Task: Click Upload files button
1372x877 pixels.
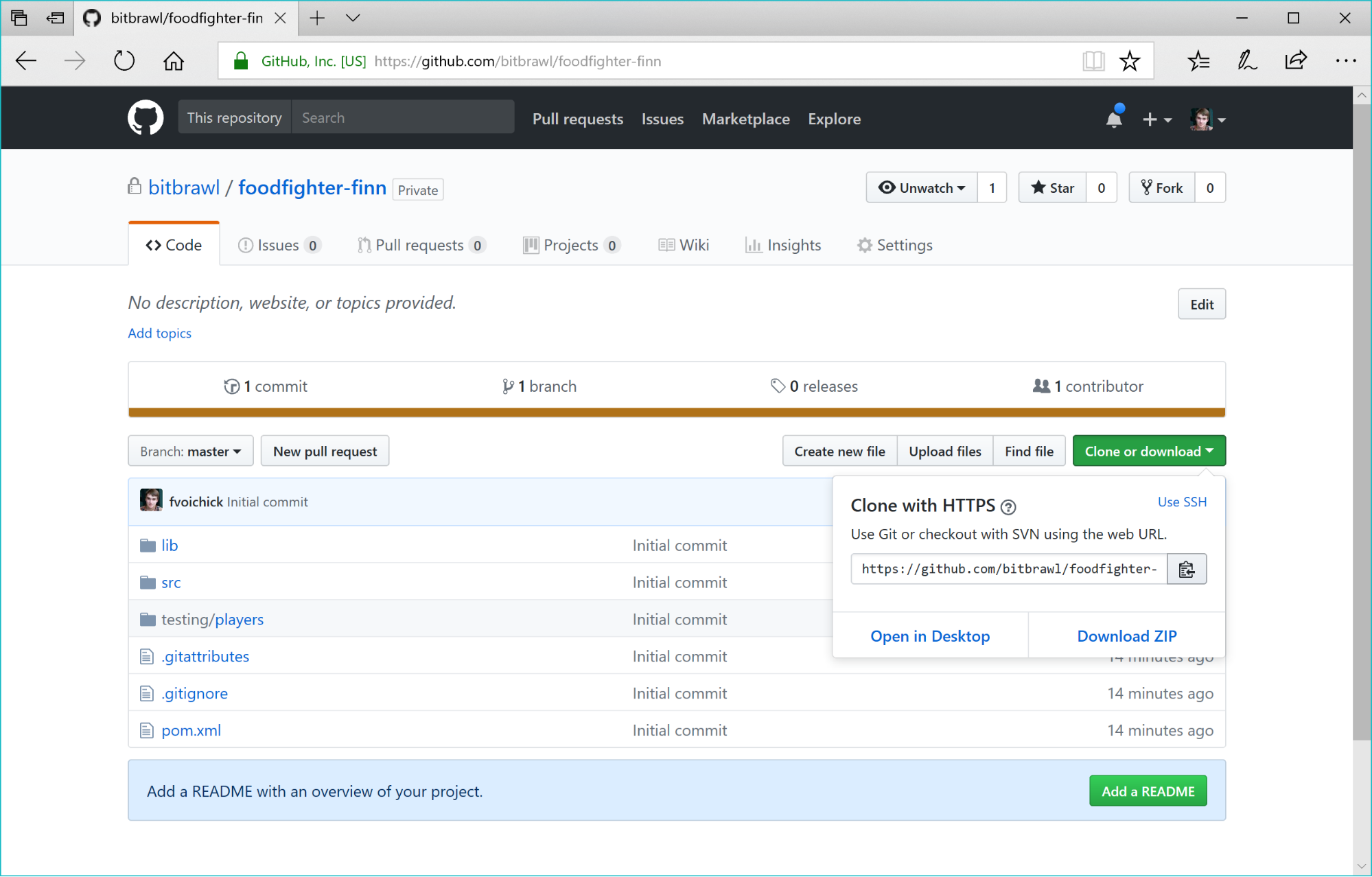Action: [x=945, y=452]
